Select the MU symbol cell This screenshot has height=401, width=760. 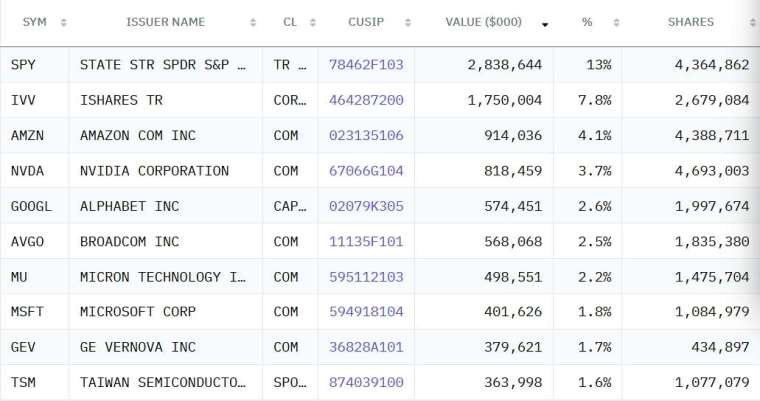(x=34, y=277)
